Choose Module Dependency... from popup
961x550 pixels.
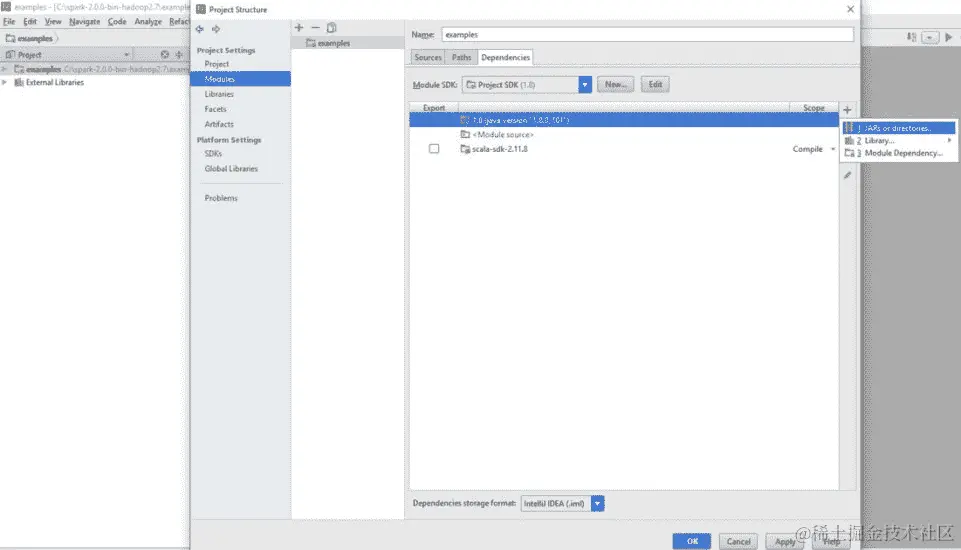pyautogui.click(x=898, y=153)
